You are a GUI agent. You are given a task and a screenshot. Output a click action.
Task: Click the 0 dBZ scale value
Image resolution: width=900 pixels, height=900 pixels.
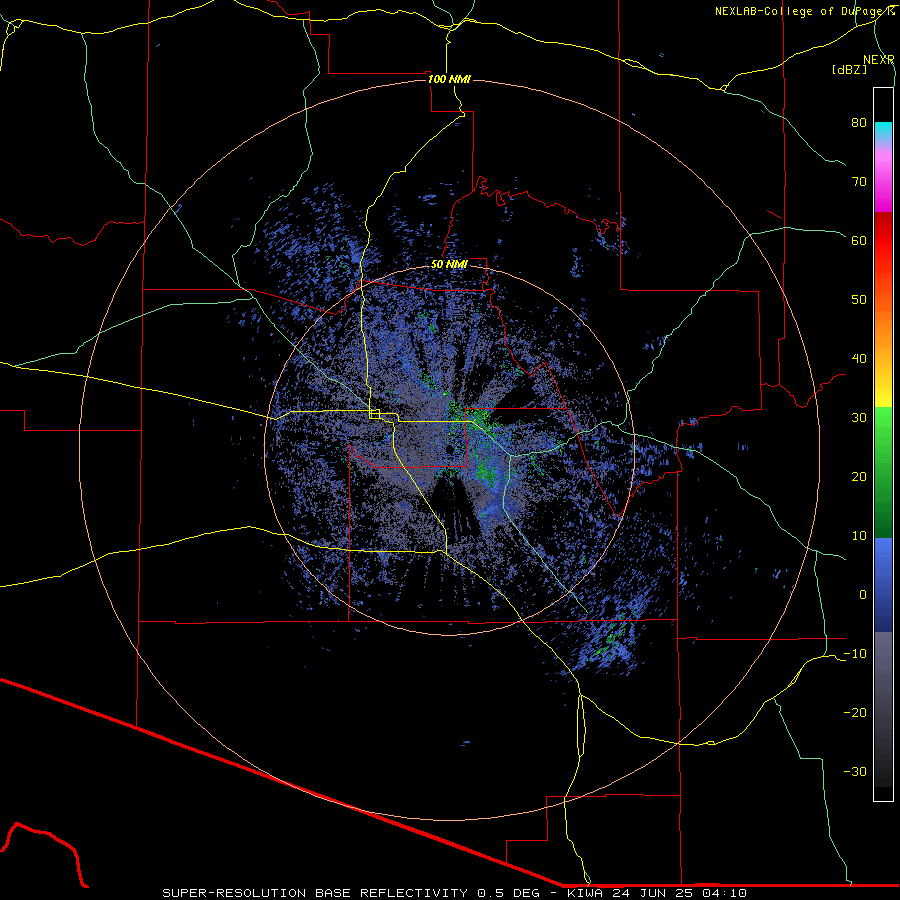point(863,595)
